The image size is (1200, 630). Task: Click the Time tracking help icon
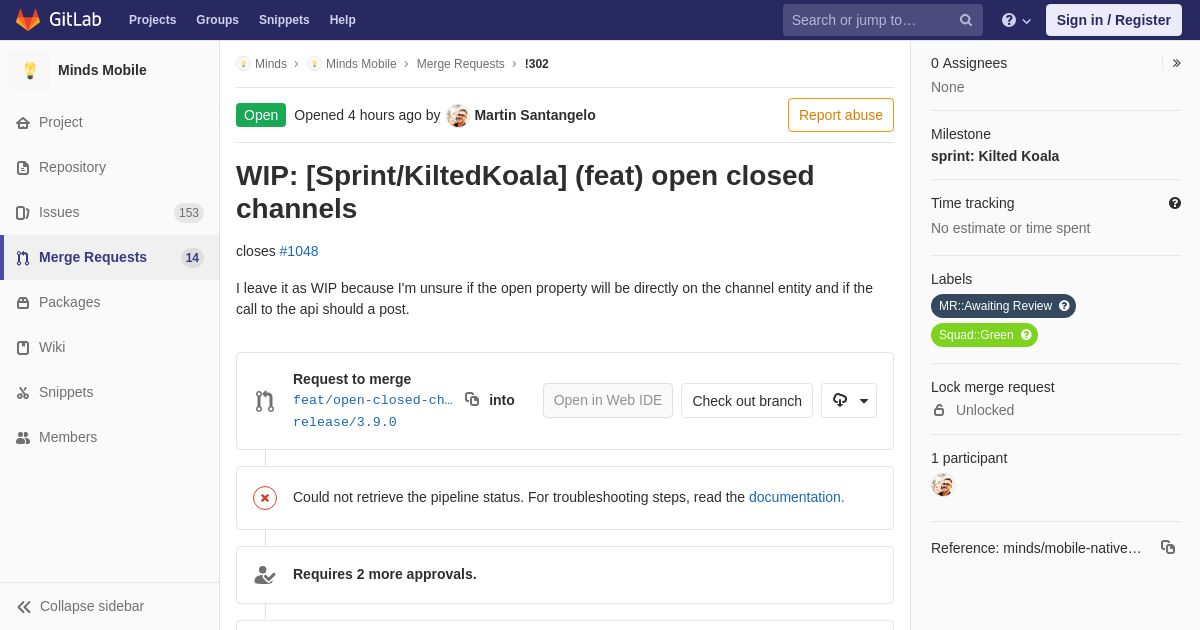pyautogui.click(x=1175, y=203)
